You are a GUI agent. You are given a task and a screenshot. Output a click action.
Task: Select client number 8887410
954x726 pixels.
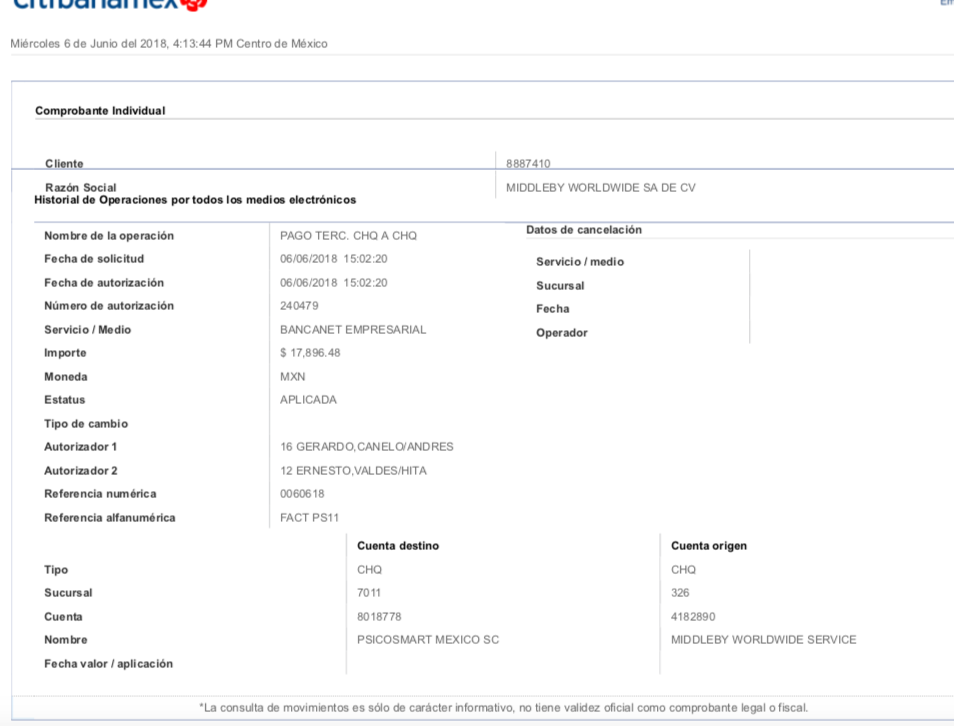point(528,164)
